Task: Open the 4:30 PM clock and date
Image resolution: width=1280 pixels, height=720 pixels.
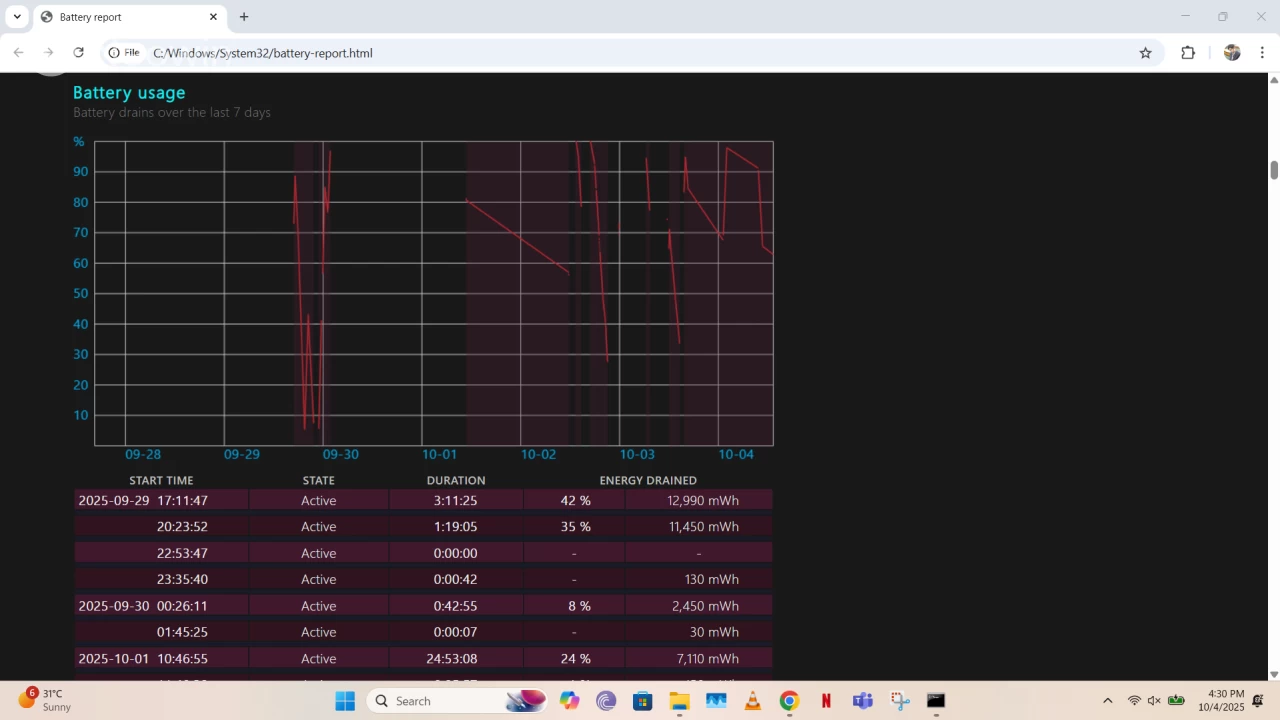Action: [1226, 700]
